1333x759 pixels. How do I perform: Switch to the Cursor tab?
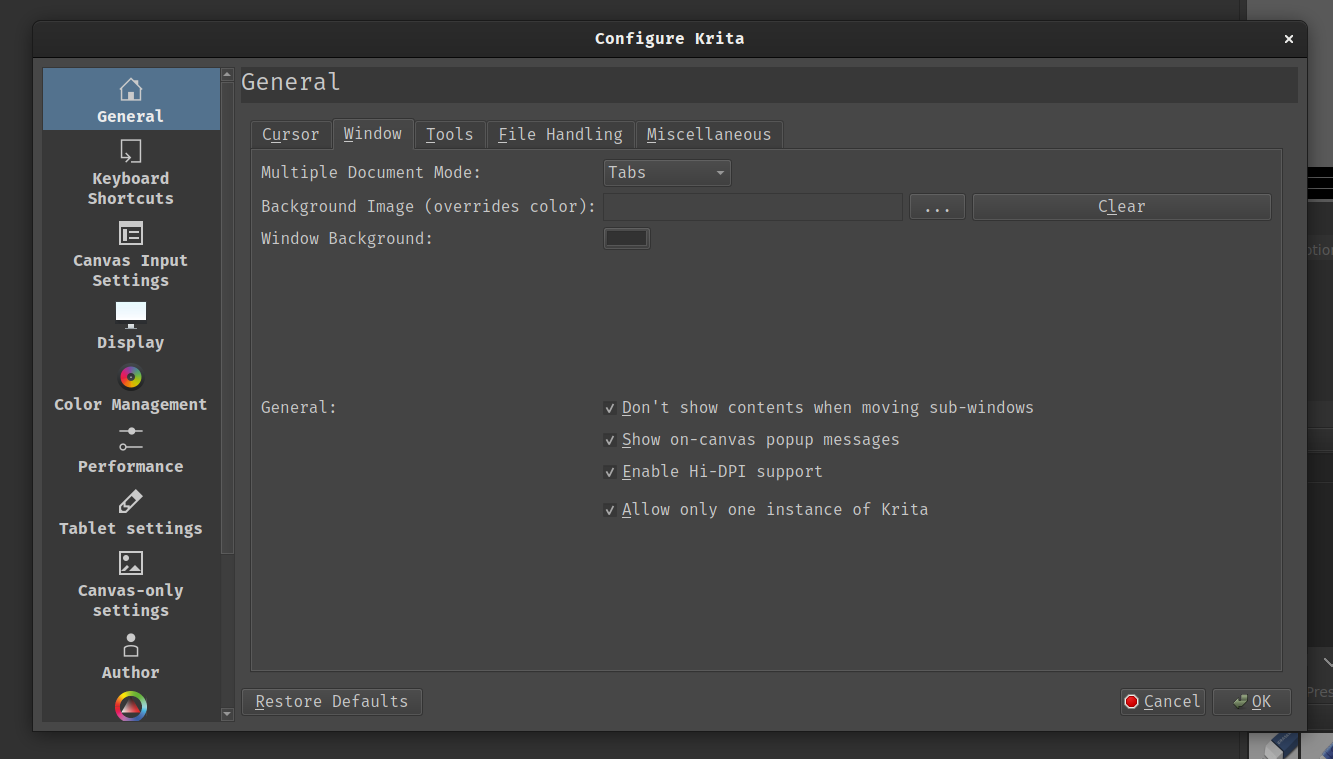290,135
